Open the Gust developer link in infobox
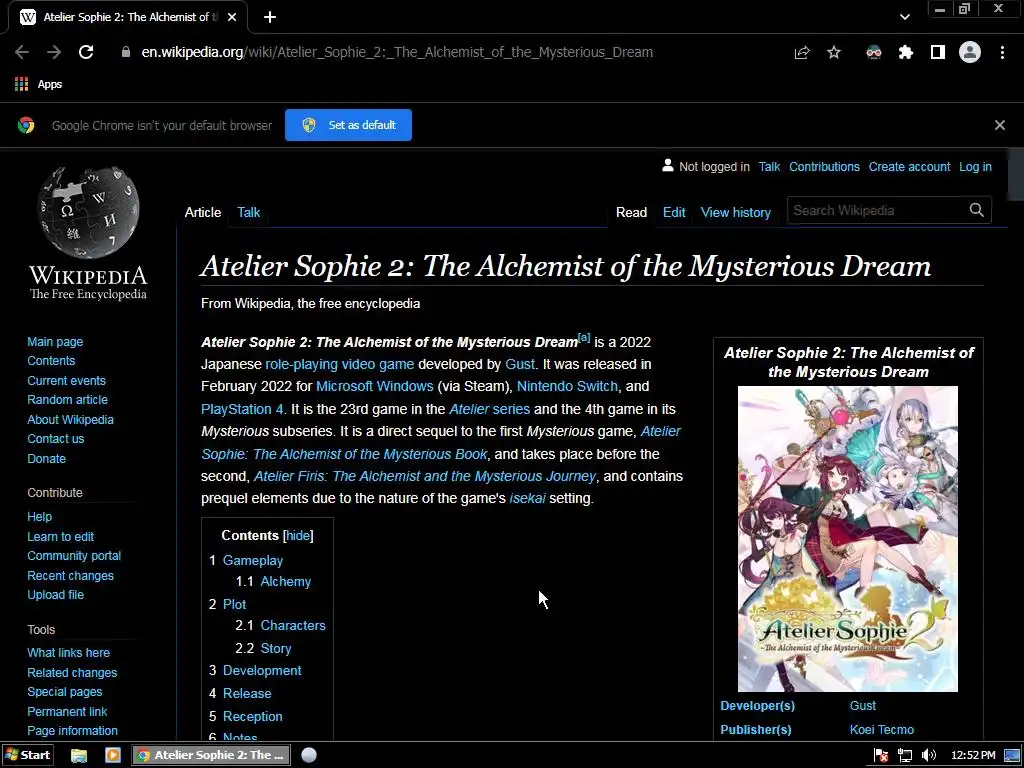Screen dimensions: 1024x768 pos(863,706)
